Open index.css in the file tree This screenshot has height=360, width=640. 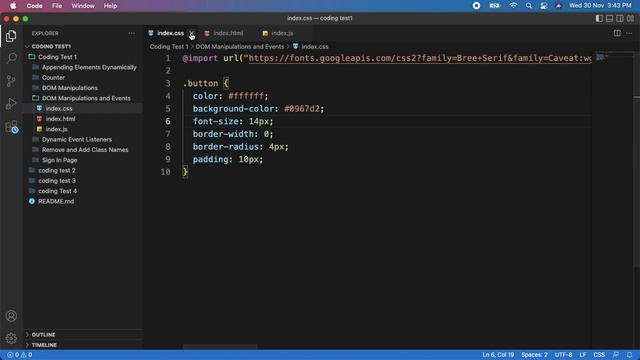click(83, 109)
